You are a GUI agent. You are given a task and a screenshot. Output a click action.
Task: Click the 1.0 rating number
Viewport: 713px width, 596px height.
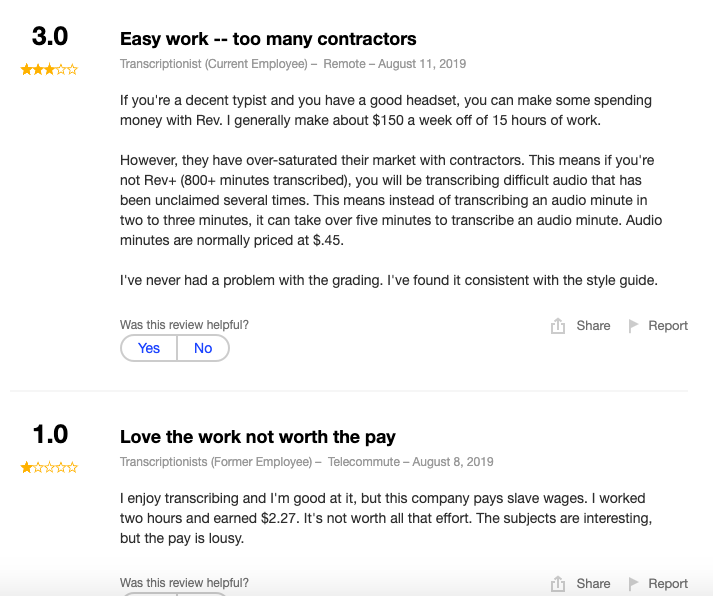point(50,434)
